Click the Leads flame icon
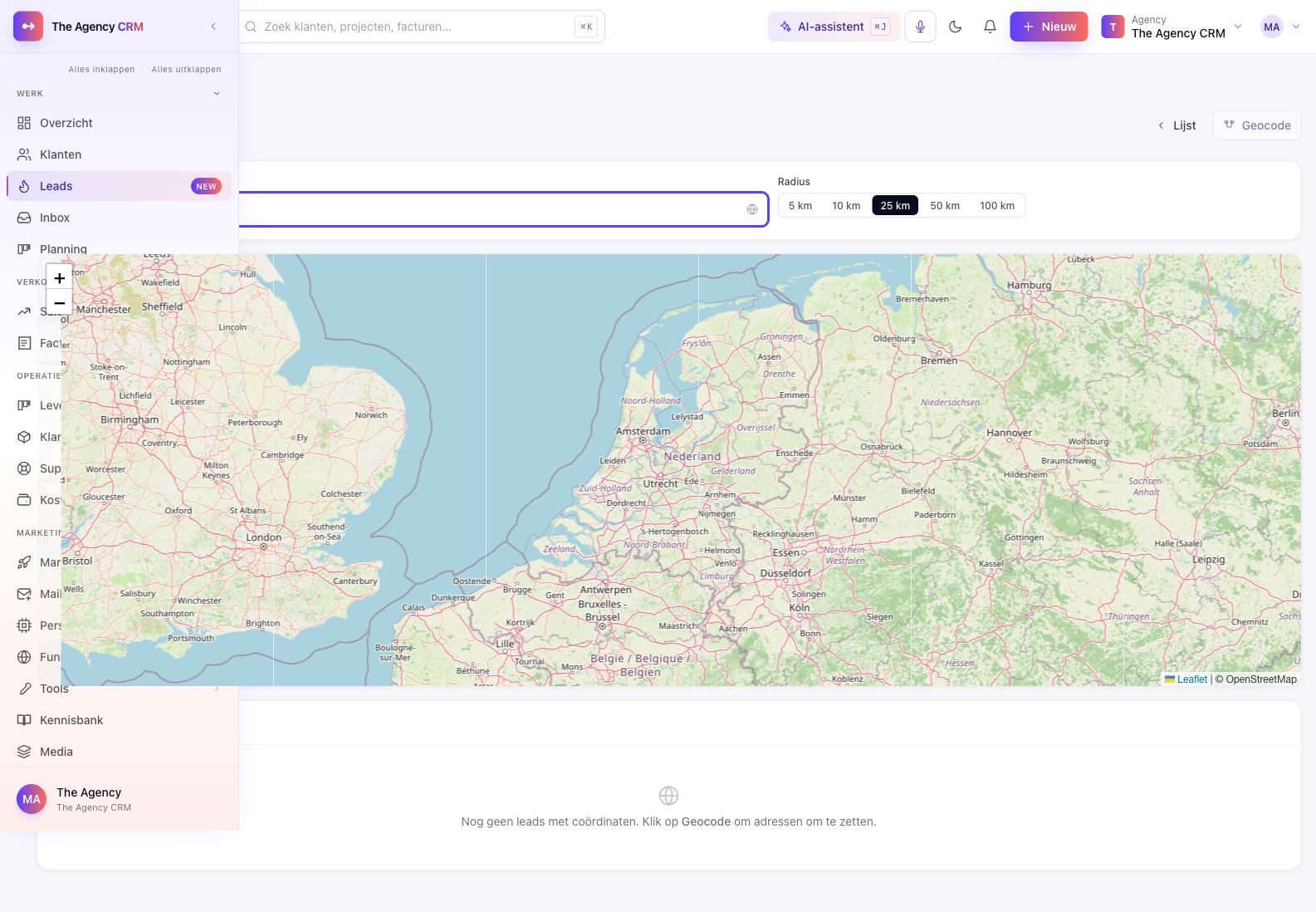The image size is (1316, 912). (24, 186)
